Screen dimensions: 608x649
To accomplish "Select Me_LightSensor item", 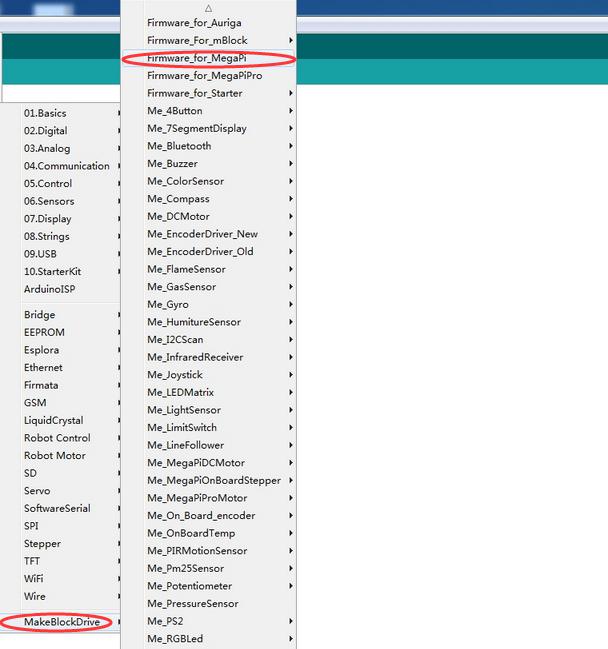I will (209, 410).
